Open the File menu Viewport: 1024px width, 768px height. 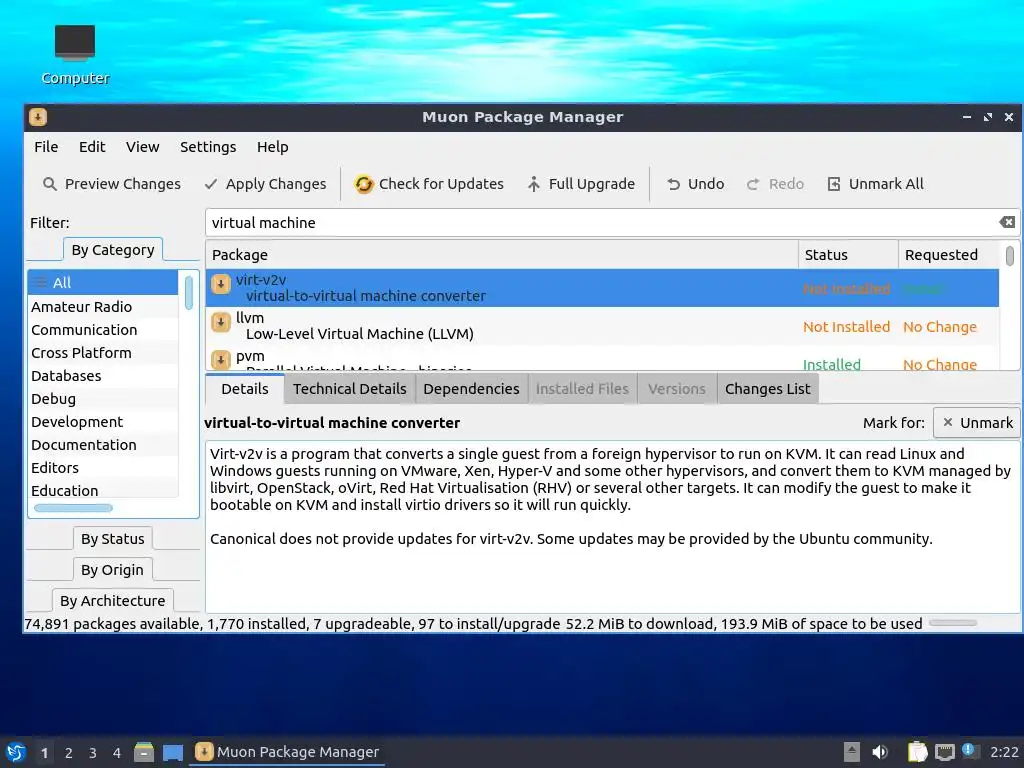[46, 147]
